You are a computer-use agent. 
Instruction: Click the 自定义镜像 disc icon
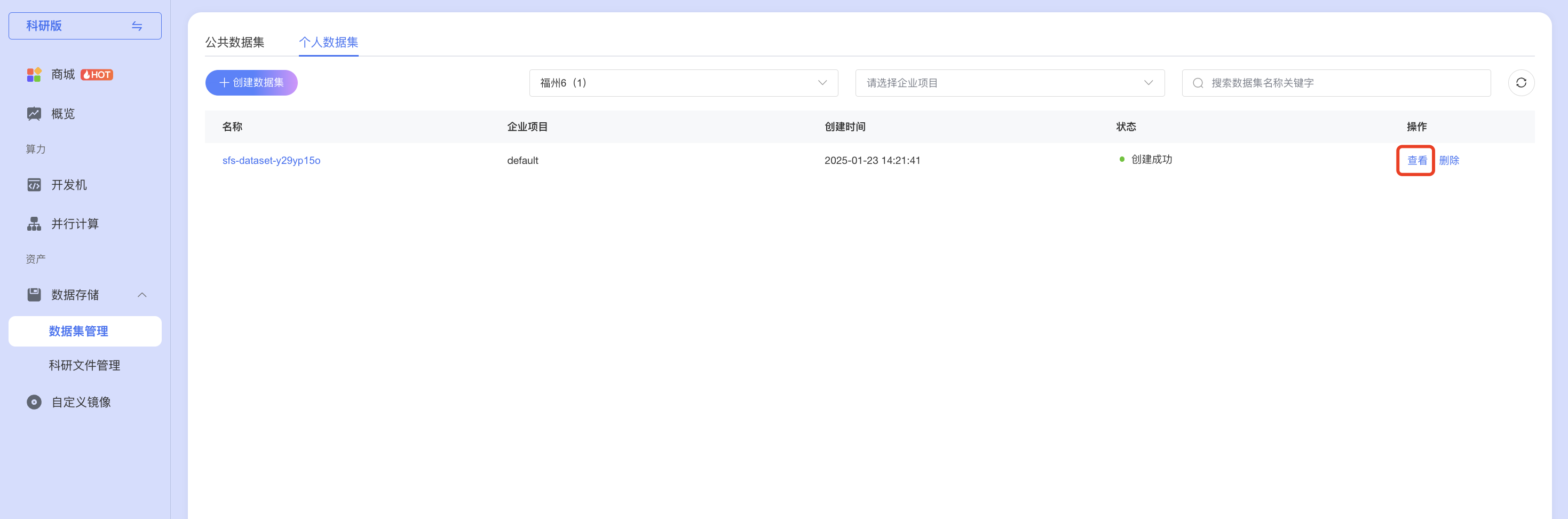click(34, 402)
